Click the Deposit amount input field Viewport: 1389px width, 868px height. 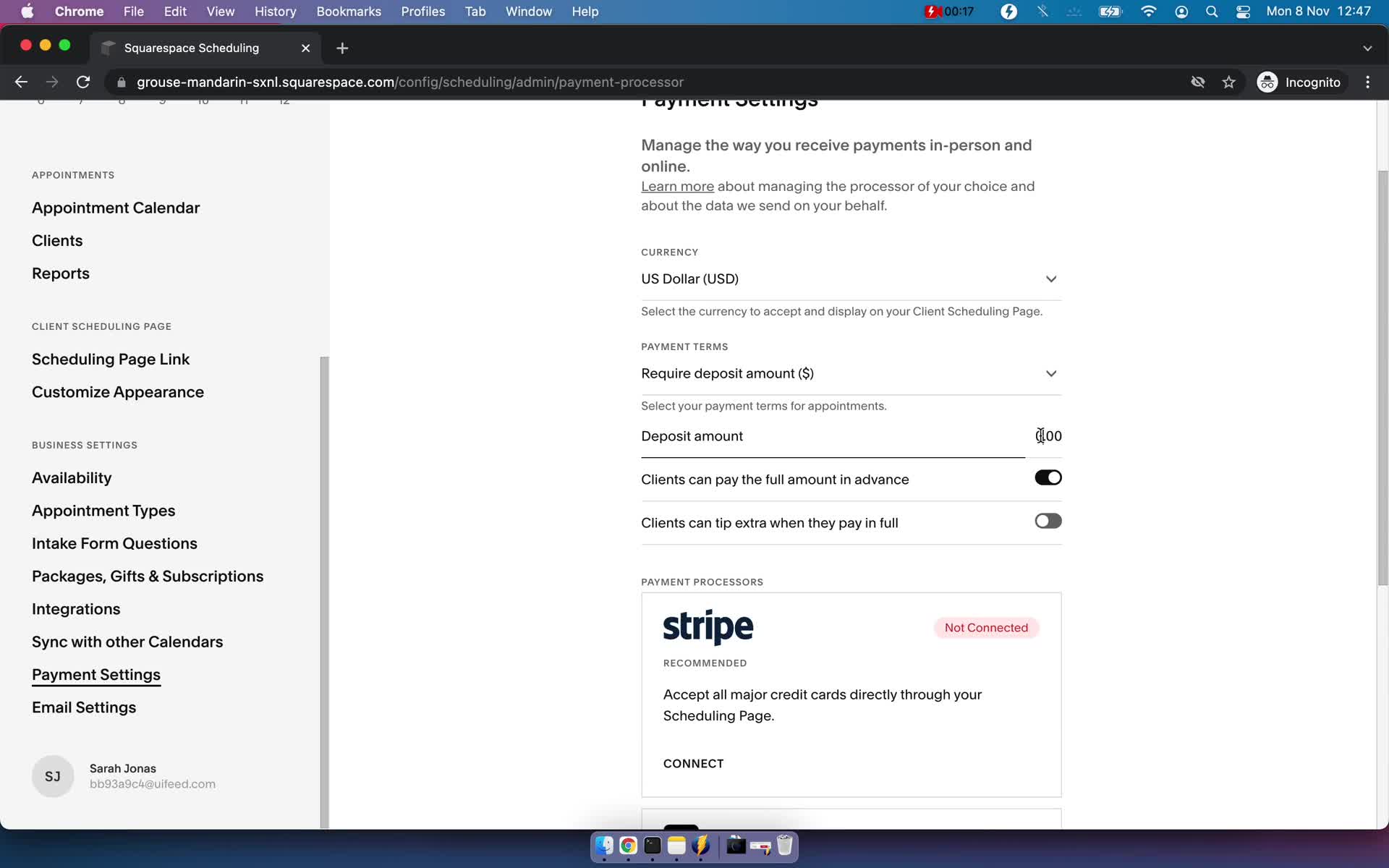point(851,436)
